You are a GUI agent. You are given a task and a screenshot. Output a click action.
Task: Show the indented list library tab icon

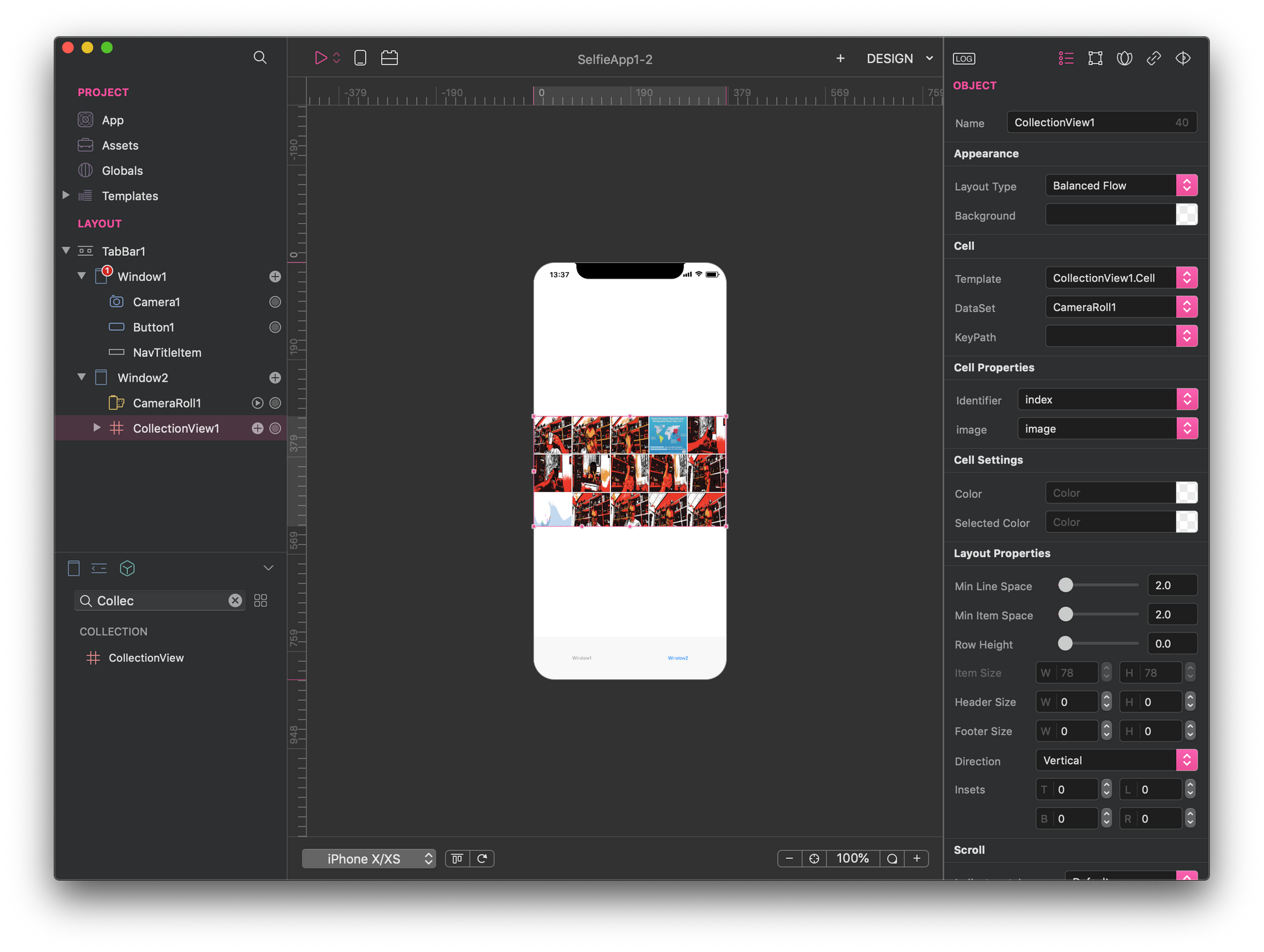(99, 568)
